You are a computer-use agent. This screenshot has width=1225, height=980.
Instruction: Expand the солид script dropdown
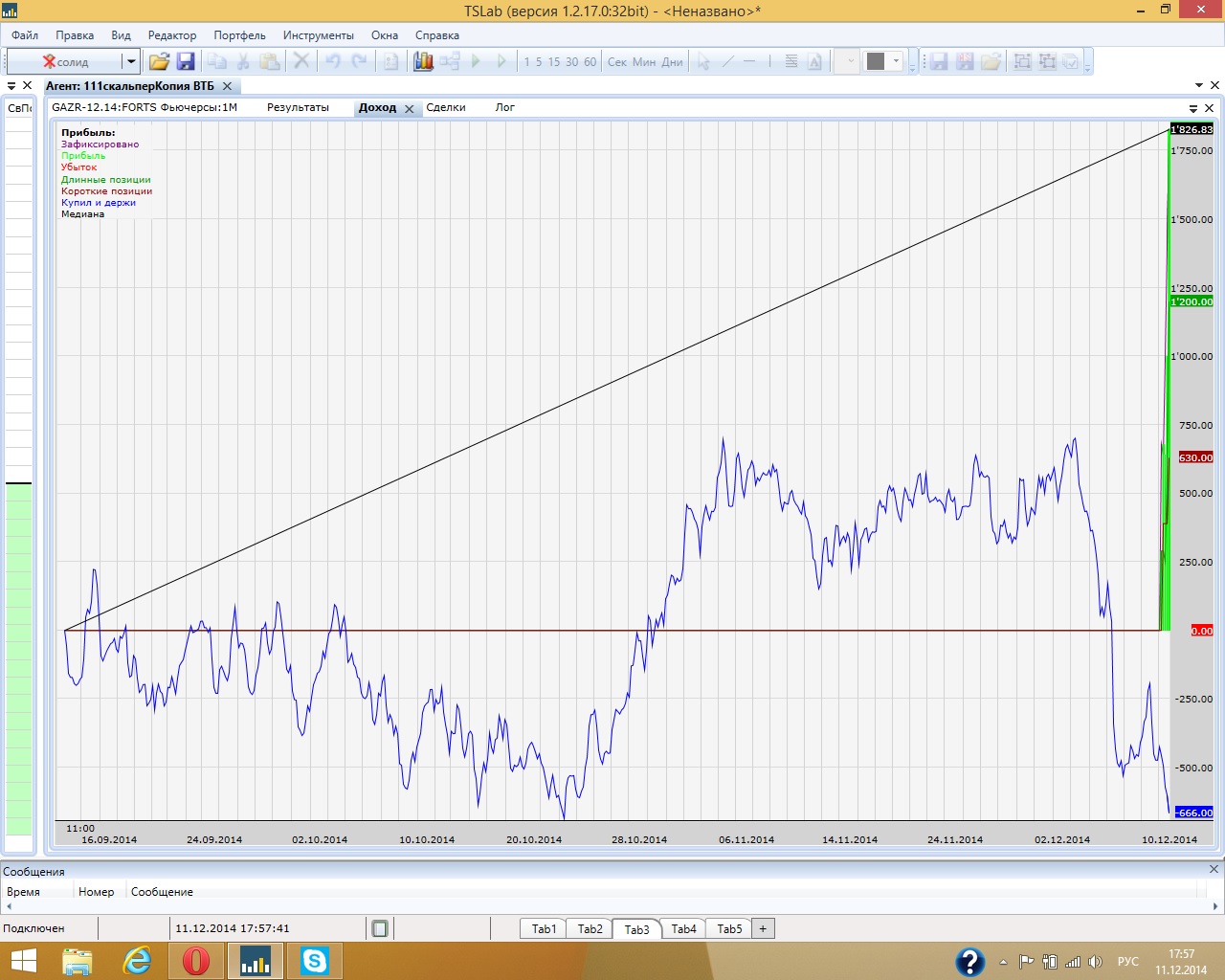coord(130,61)
